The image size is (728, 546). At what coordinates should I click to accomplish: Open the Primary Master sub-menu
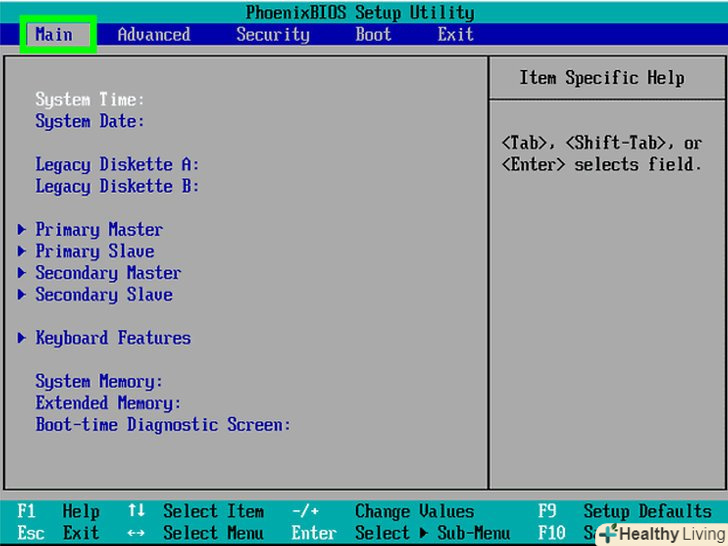99,229
